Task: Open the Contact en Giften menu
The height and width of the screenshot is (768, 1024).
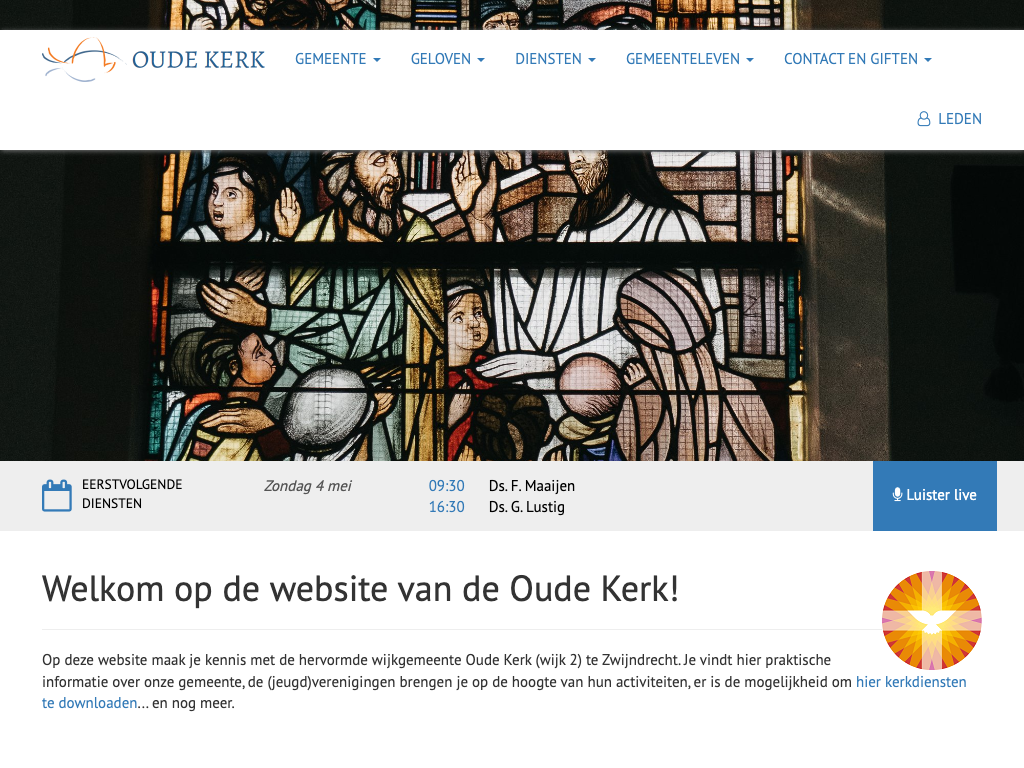Action: (857, 59)
